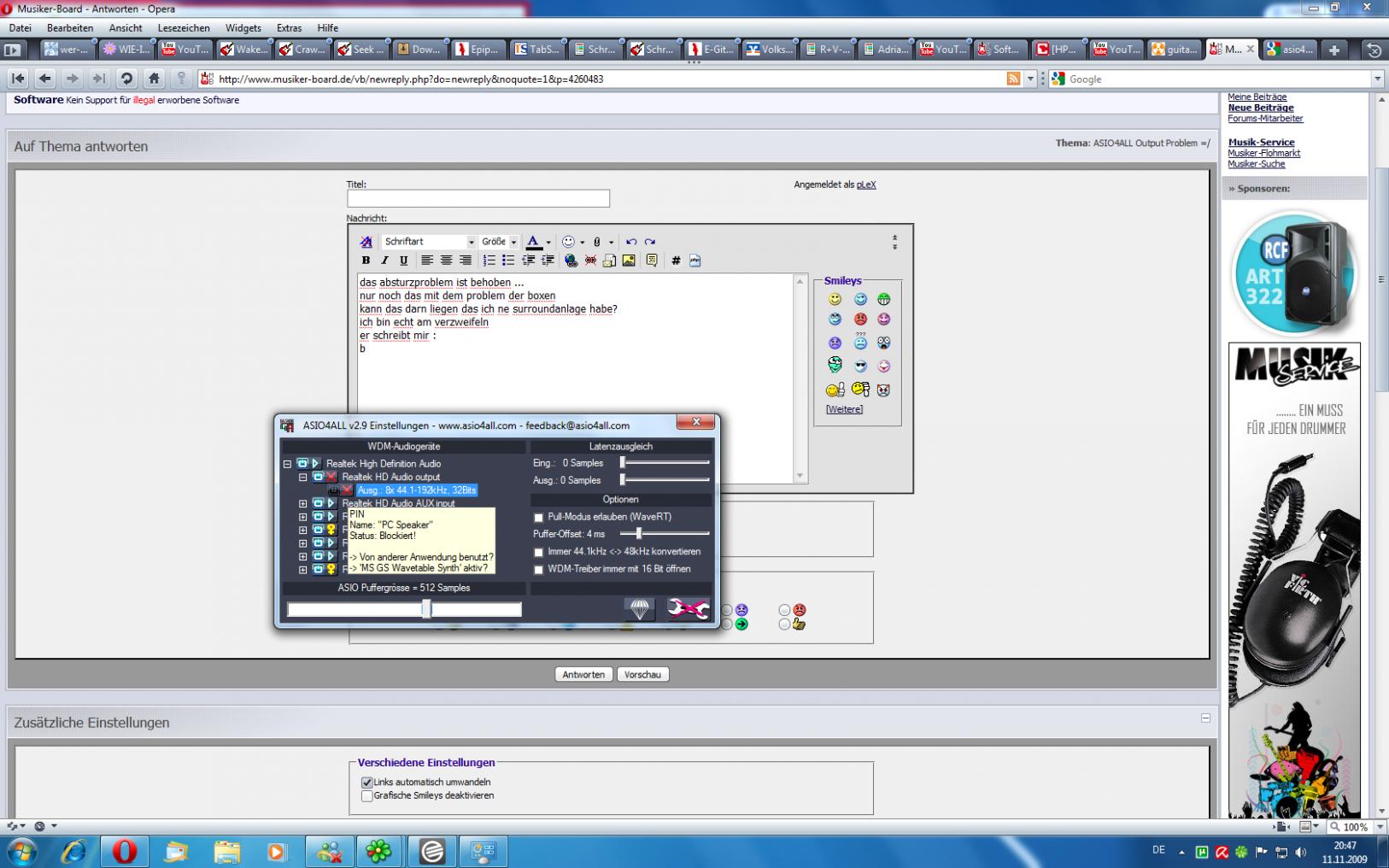
Task: Check Grafische Smileys deaktivieren
Action: (x=366, y=796)
